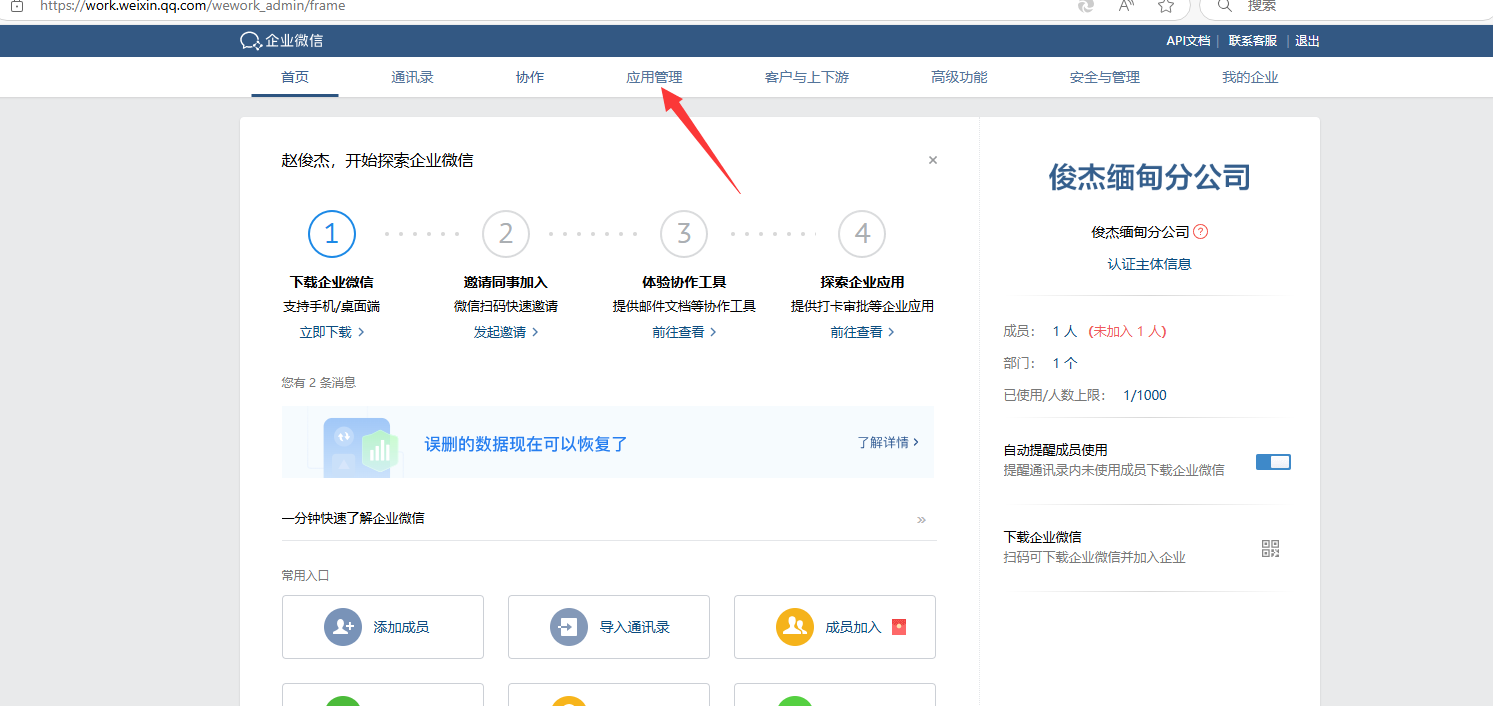Image resolution: width=1493 pixels, height=706 pixels.
Task: Click the 添加成员 person-plus icon
Action: 342,627
